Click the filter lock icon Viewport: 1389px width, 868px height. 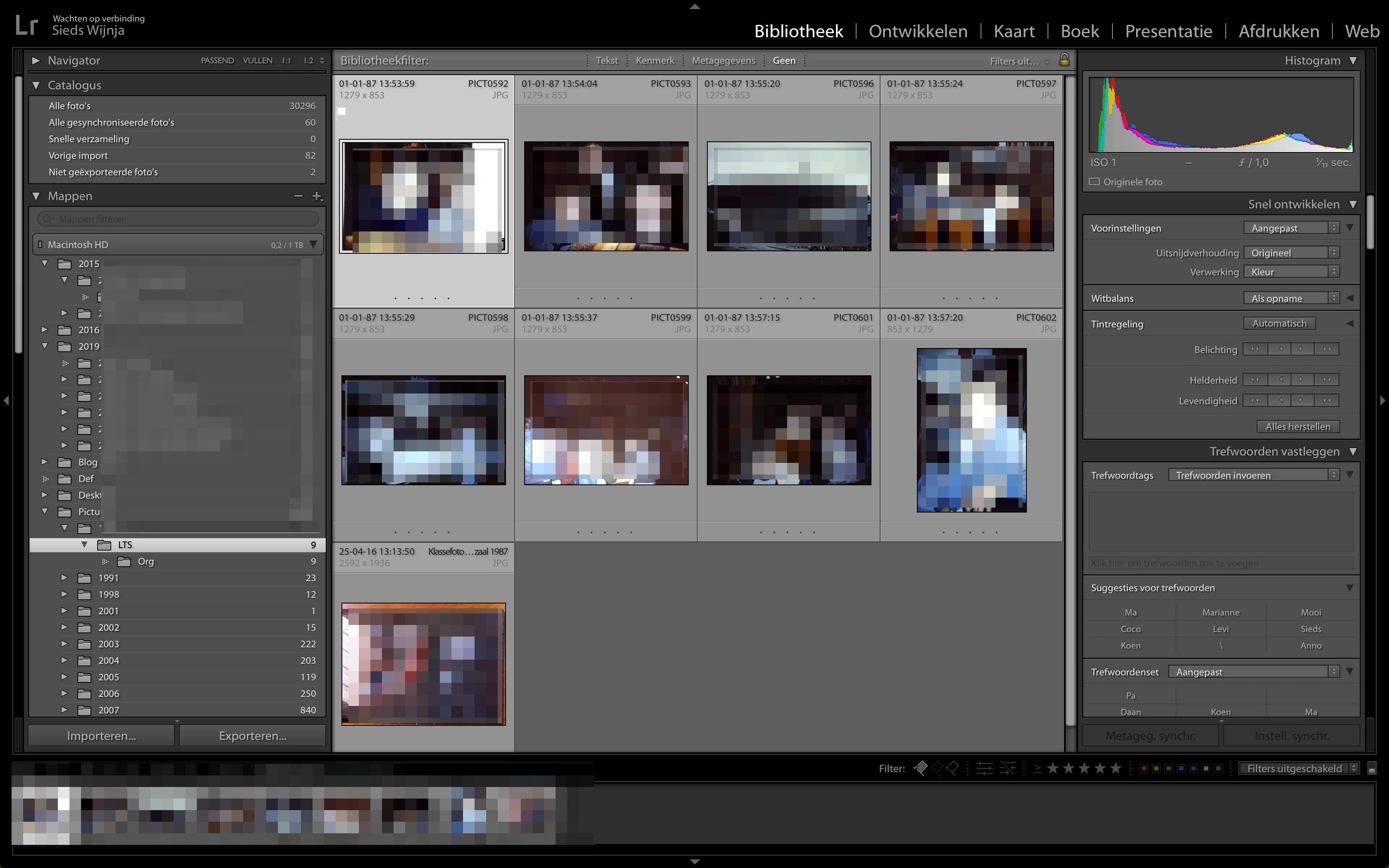point(1064,60)
